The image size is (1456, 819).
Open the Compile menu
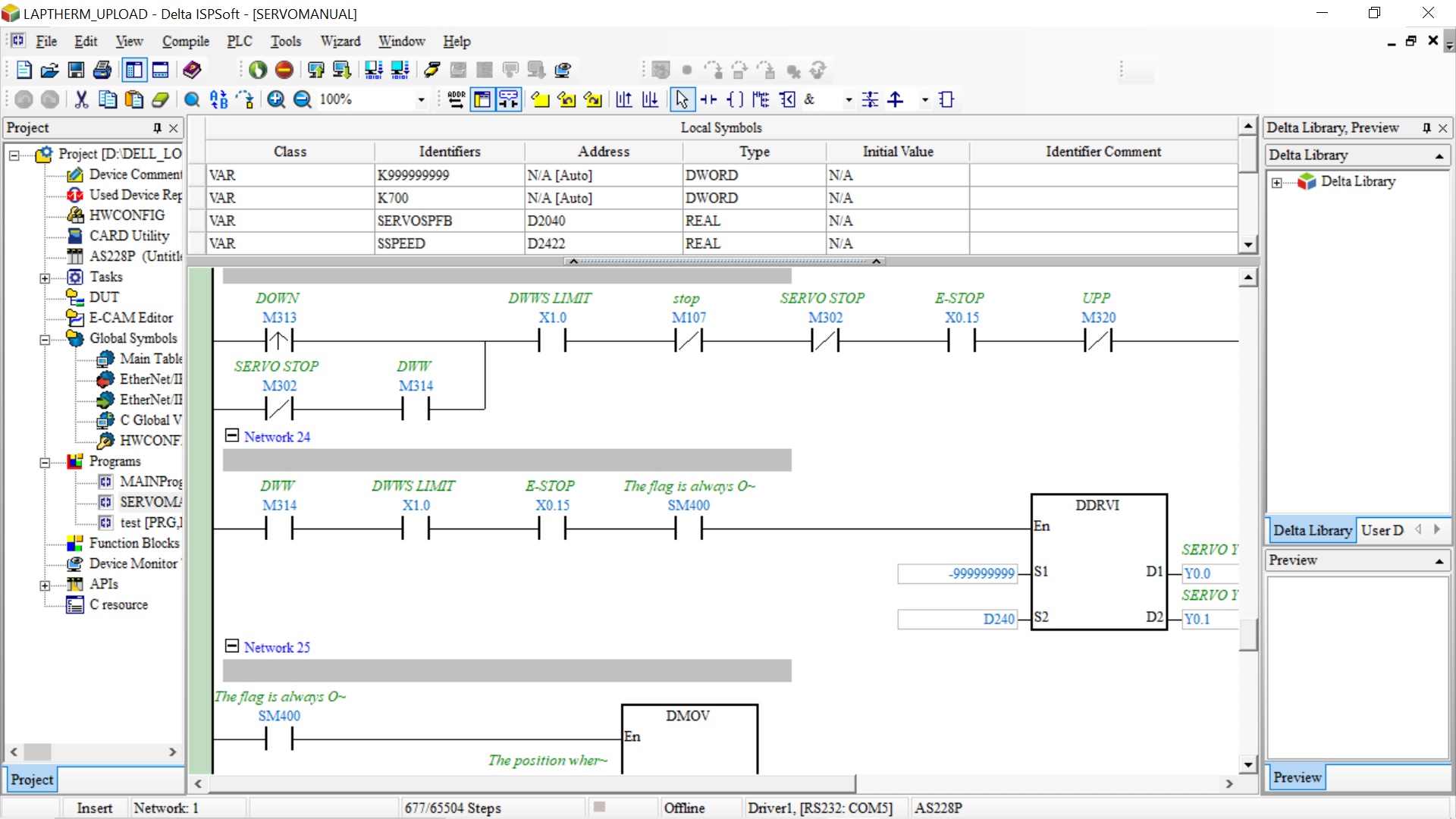click(185, 41)
